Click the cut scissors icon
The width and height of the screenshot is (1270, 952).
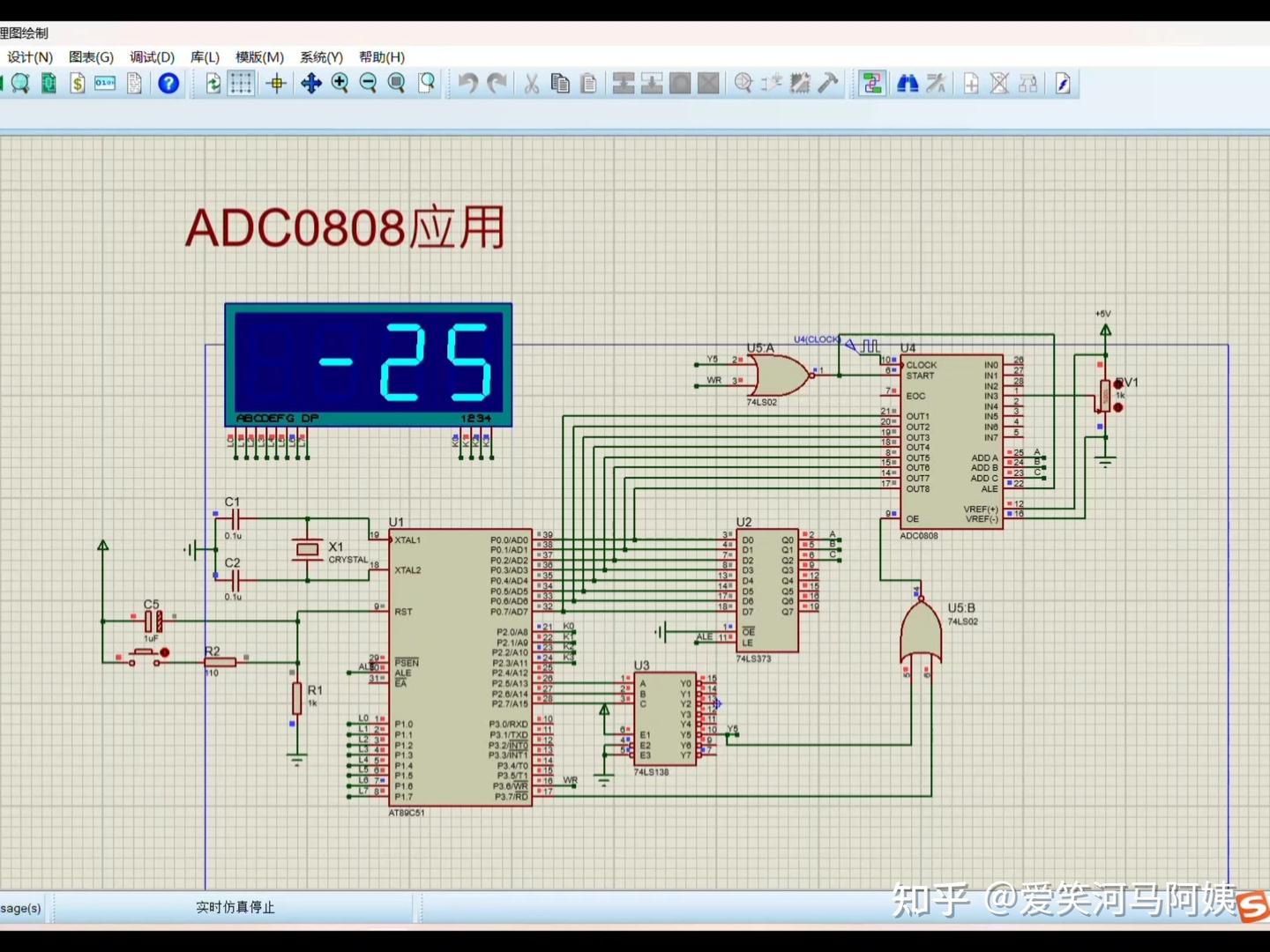[531, 84]
